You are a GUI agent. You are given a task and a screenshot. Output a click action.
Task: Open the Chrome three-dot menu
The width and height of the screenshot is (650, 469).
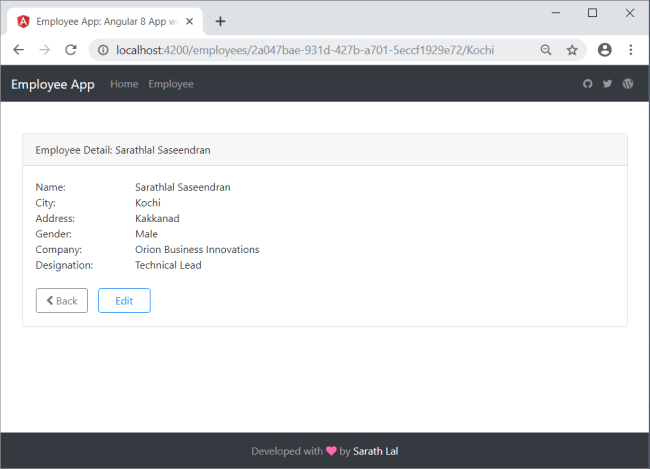click(631, 50)
